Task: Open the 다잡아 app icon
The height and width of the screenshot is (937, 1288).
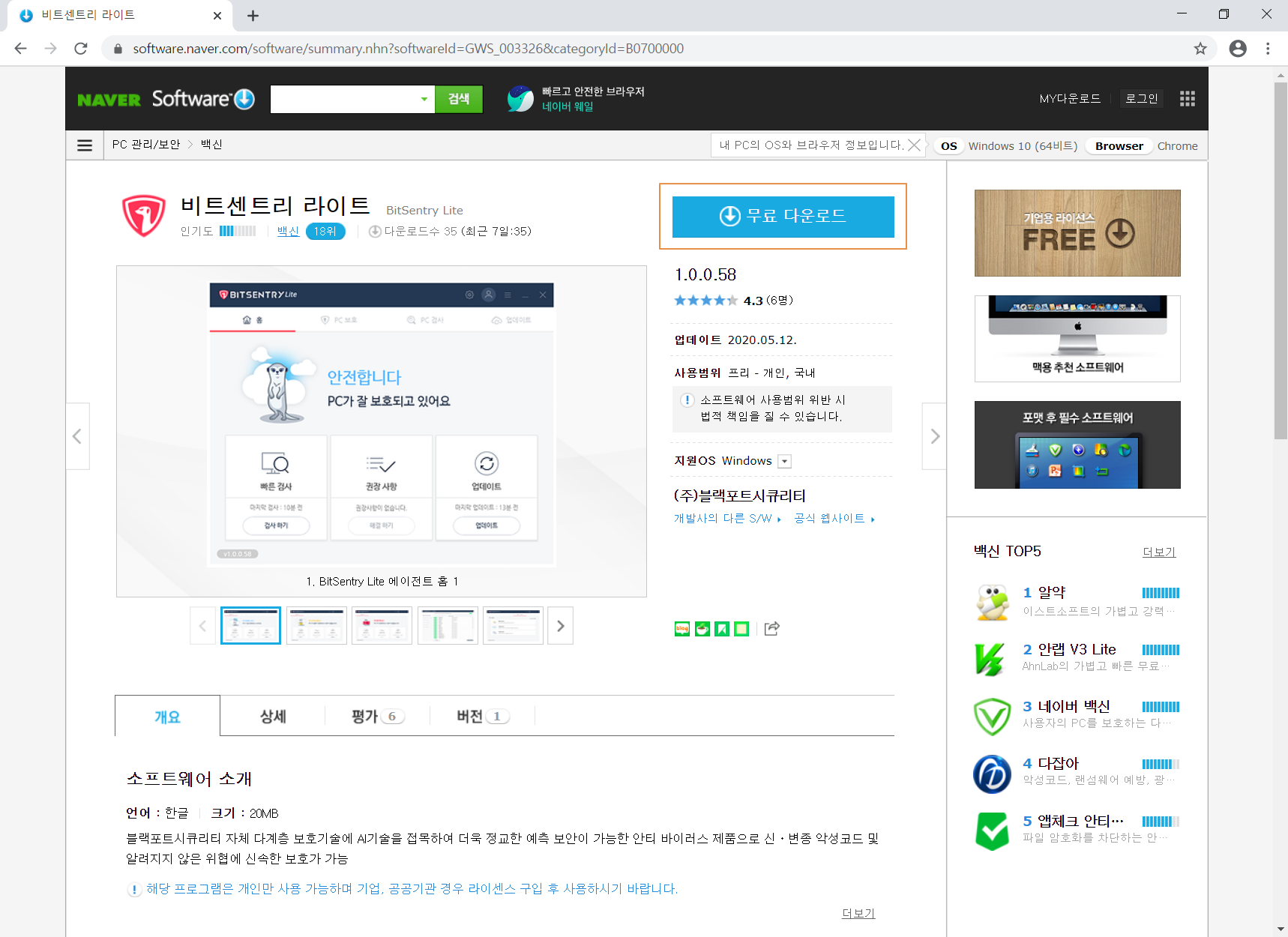Action: coord(992,774)
